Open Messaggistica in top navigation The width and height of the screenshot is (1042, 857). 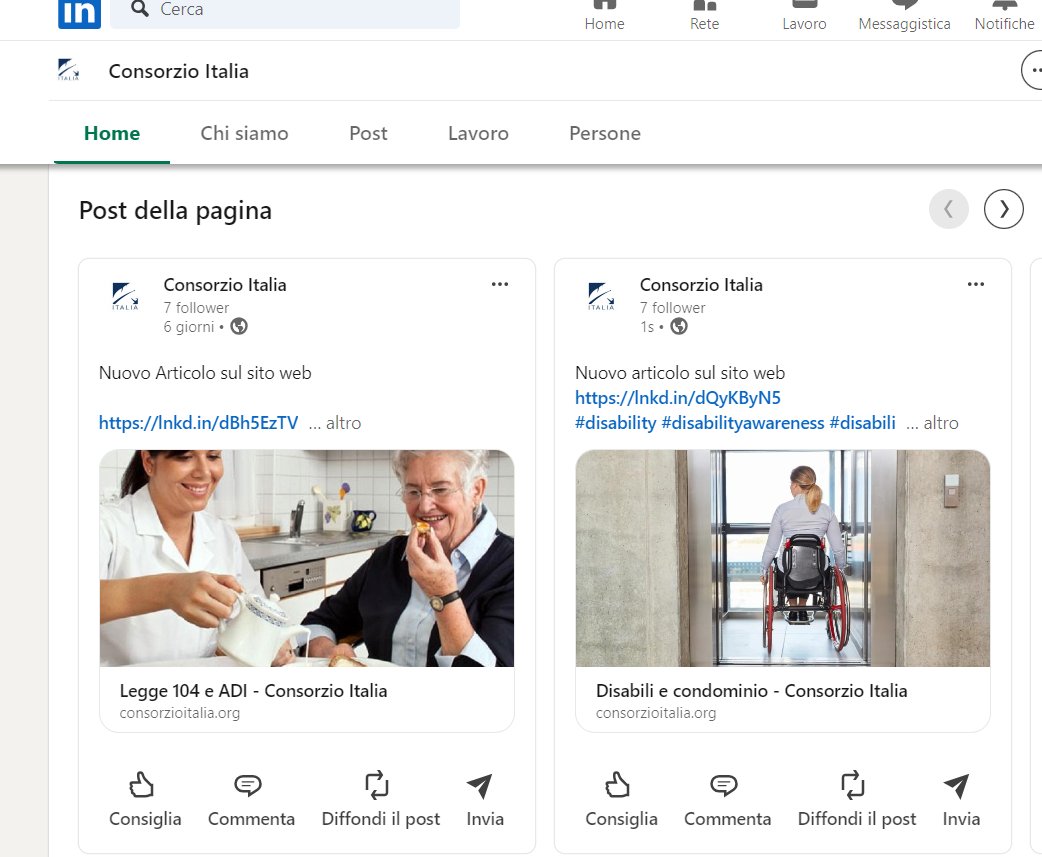point(904,14)
